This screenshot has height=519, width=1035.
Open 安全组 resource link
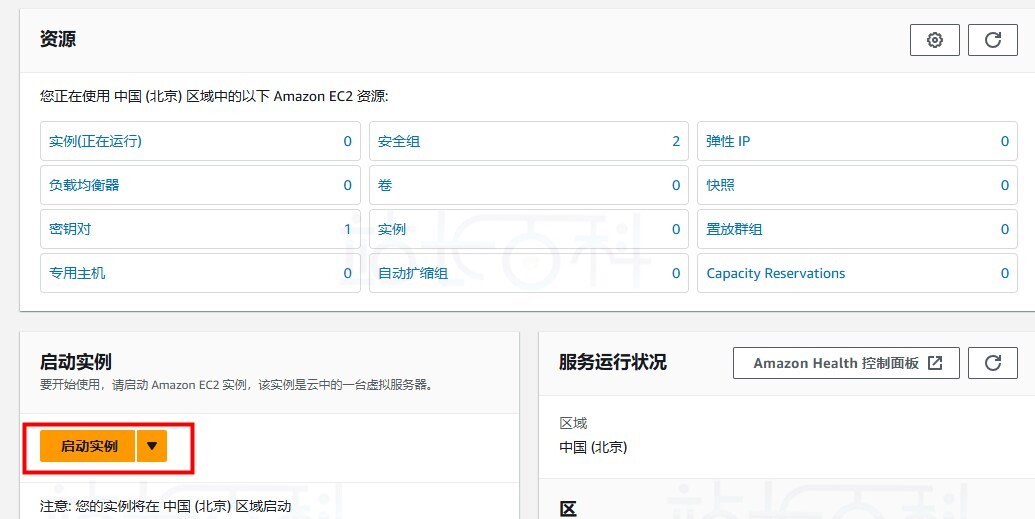pos(399,141)
